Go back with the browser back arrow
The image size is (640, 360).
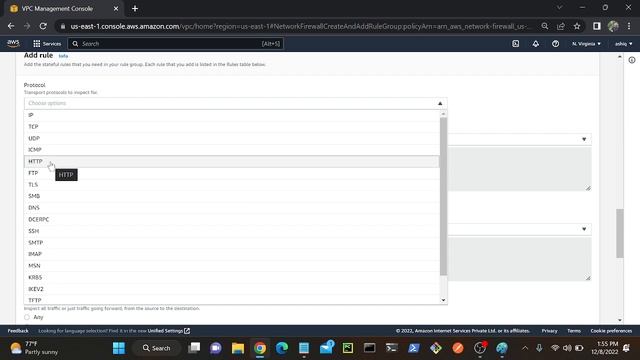click(x=11, y=26)
